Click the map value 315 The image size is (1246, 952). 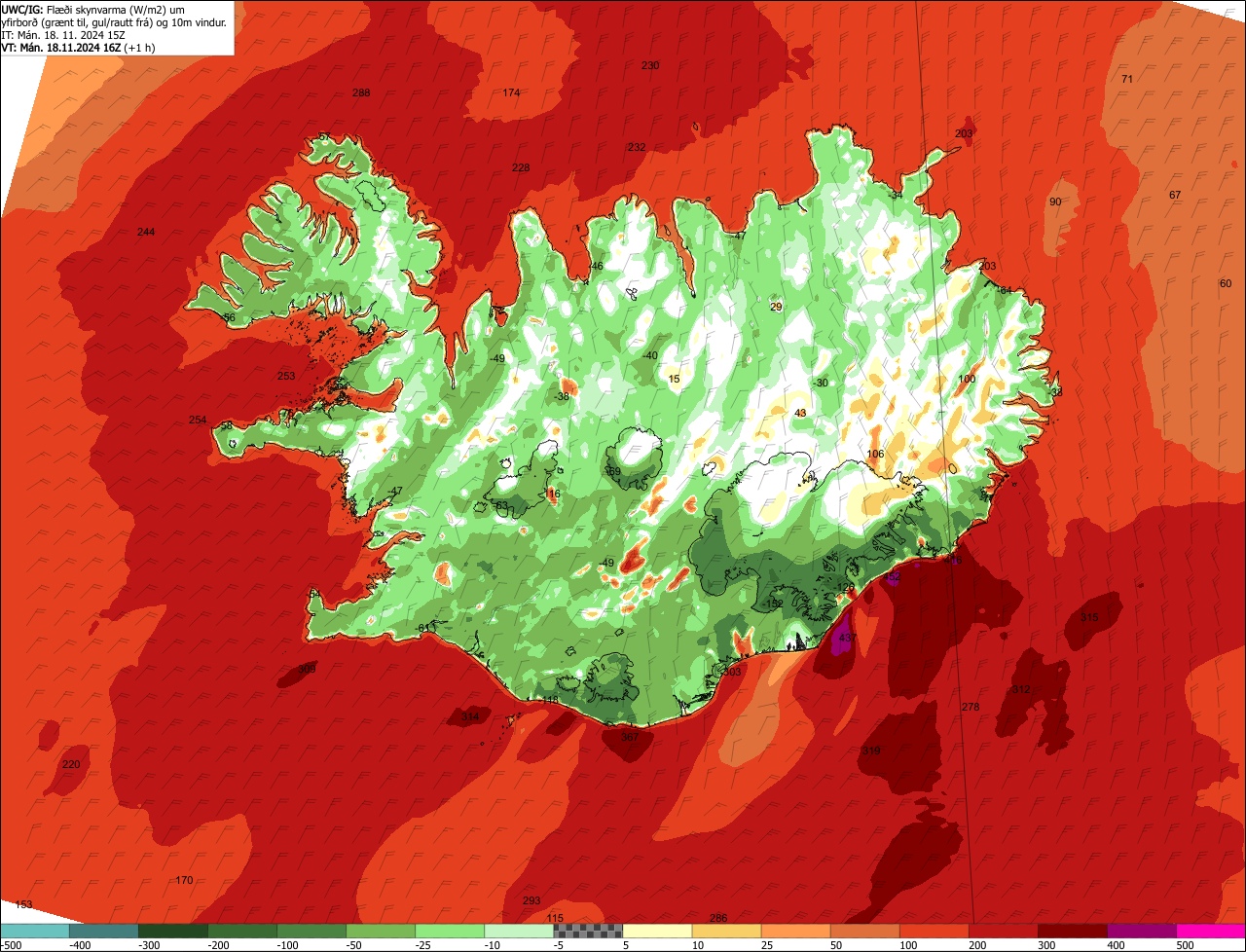click(1089, 617)
